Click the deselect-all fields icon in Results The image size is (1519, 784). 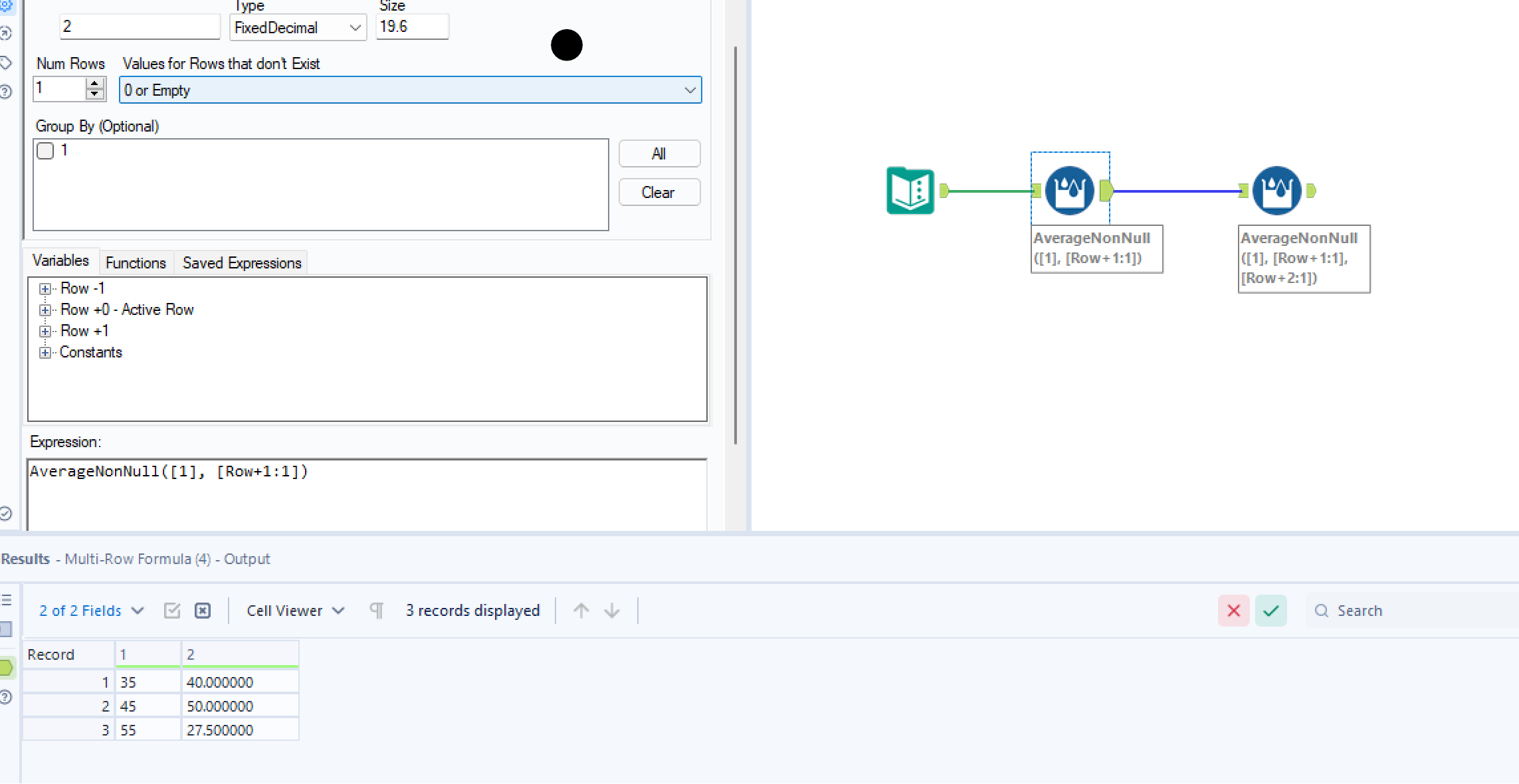point(203,610)
